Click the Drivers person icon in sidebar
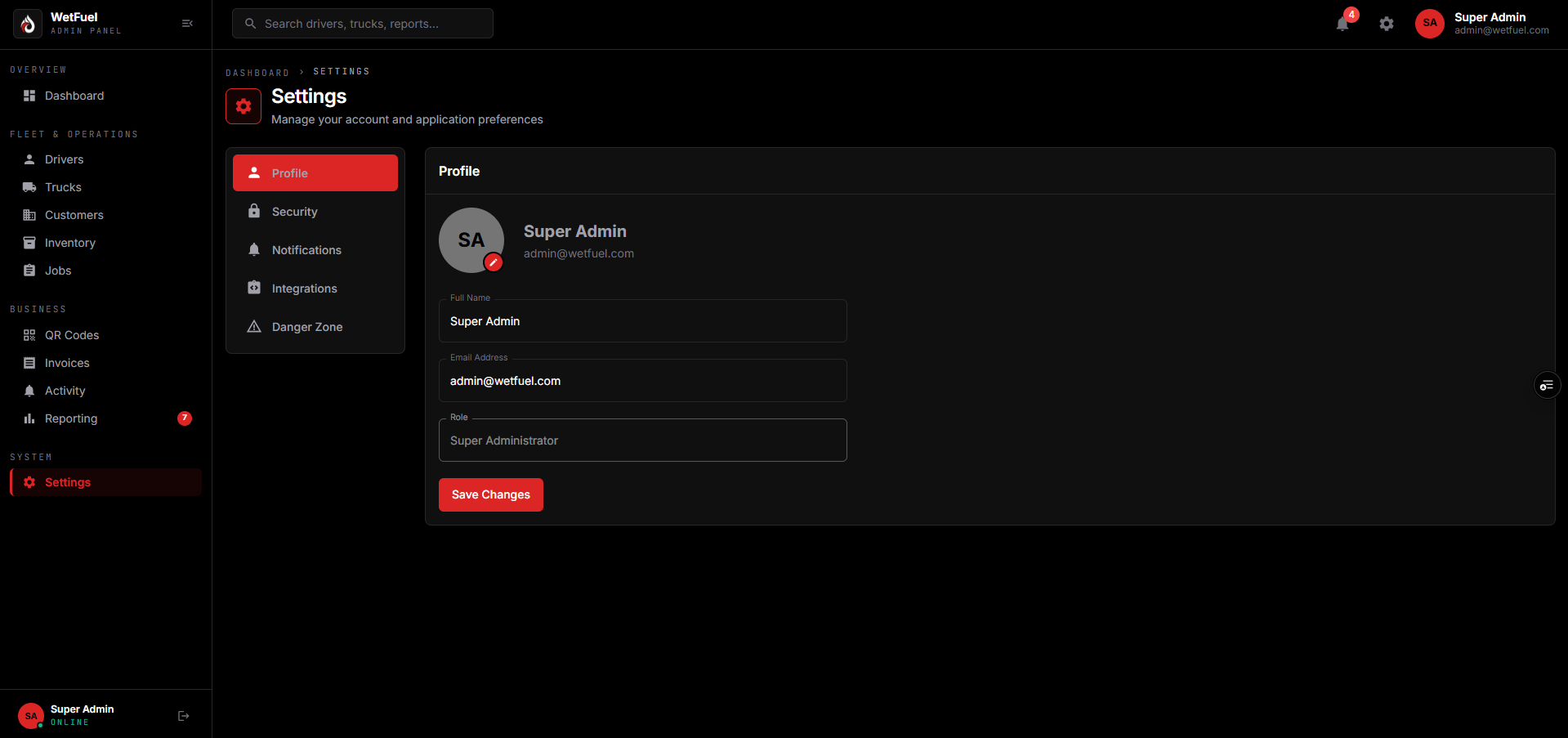Viewport: 1568px width, 738px height. 29,159
